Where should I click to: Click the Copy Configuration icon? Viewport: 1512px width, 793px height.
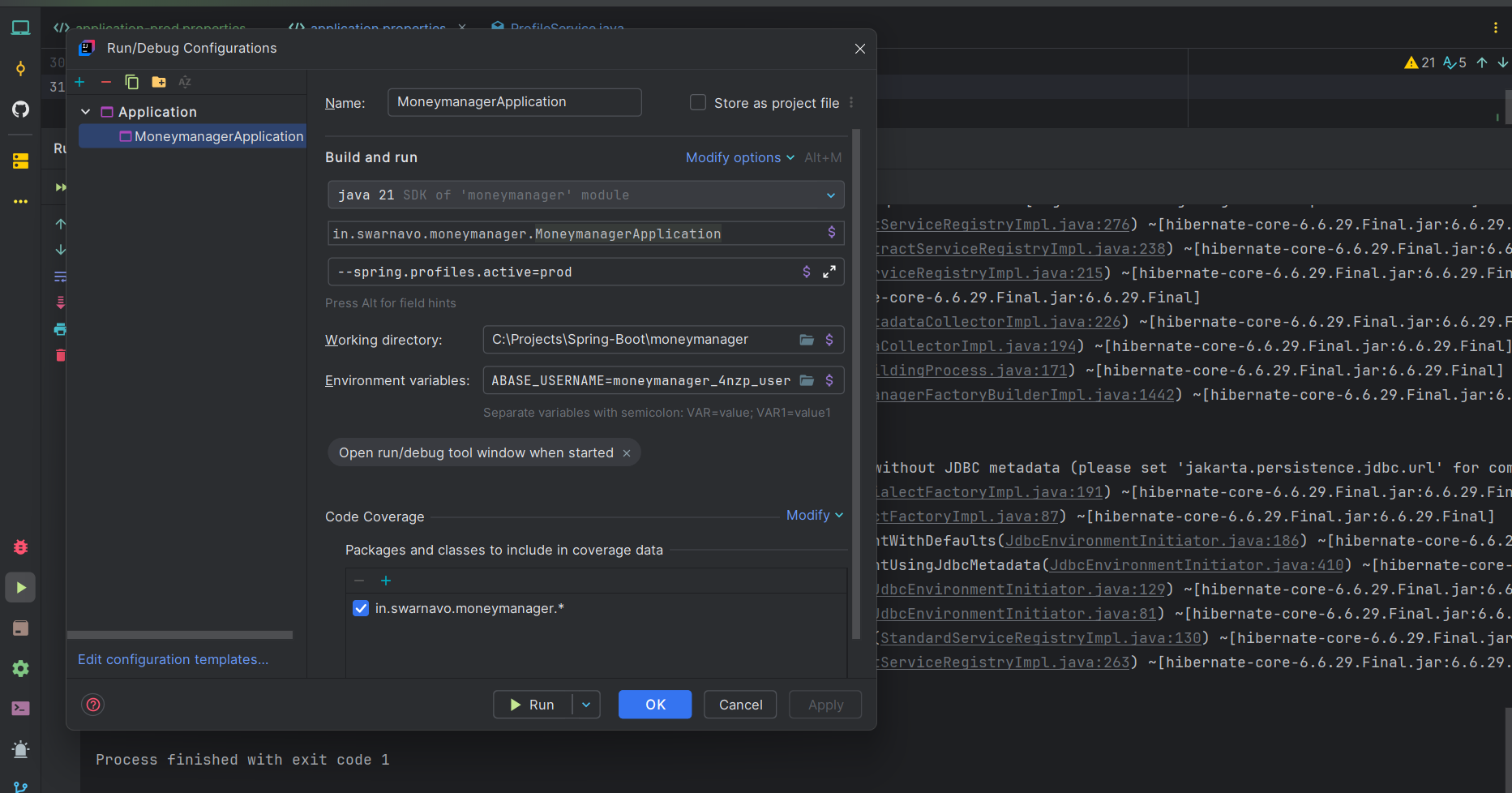131,82
